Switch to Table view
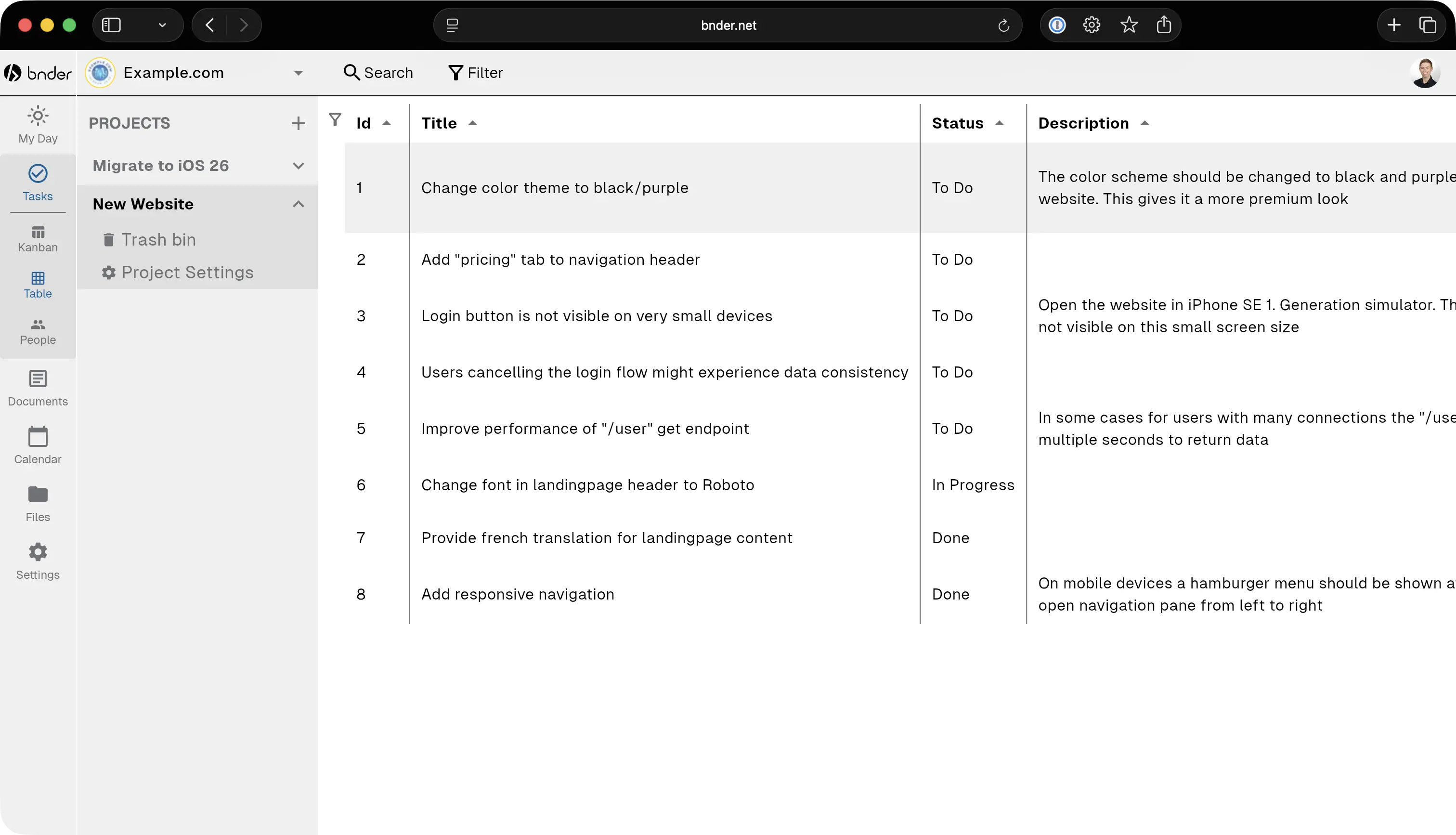The width and height of the screenshot is (1456, 835). pos(37,285)
